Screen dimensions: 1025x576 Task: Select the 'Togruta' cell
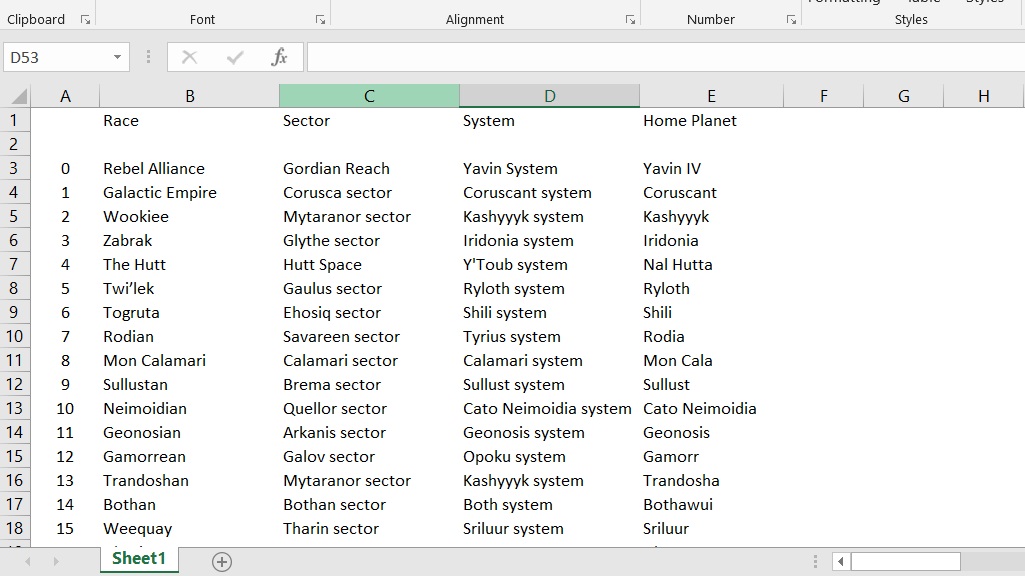[190, 313]
